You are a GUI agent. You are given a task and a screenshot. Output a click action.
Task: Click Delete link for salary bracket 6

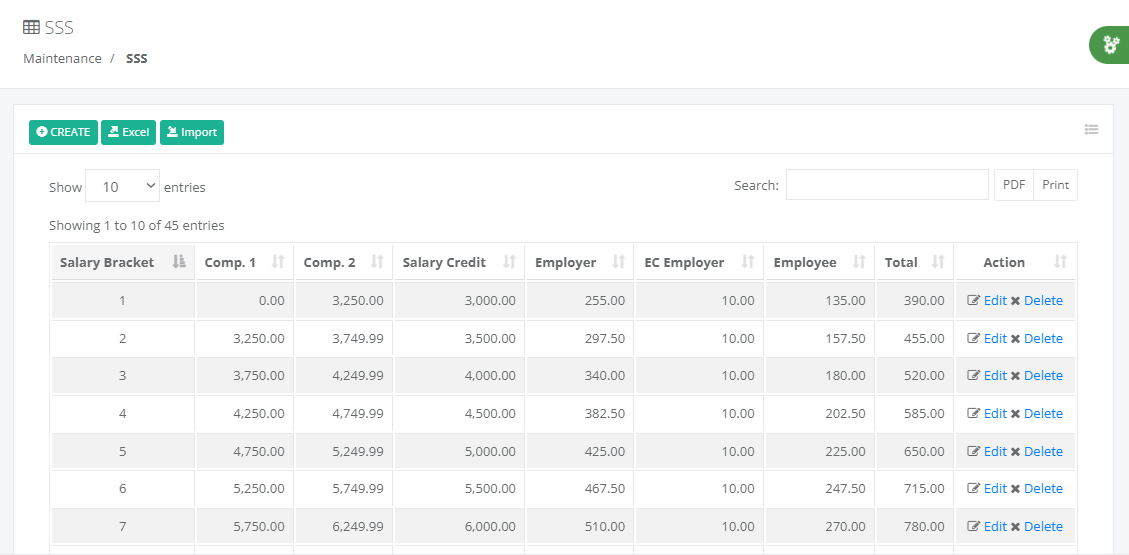click(1043, 488)
